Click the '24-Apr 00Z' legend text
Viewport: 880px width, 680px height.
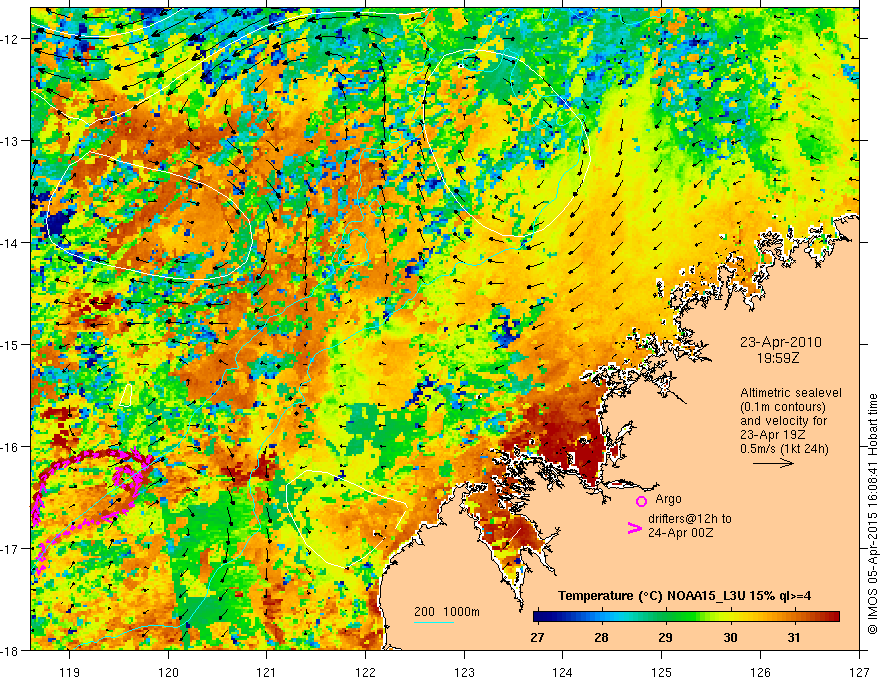(x=680, y=533)
